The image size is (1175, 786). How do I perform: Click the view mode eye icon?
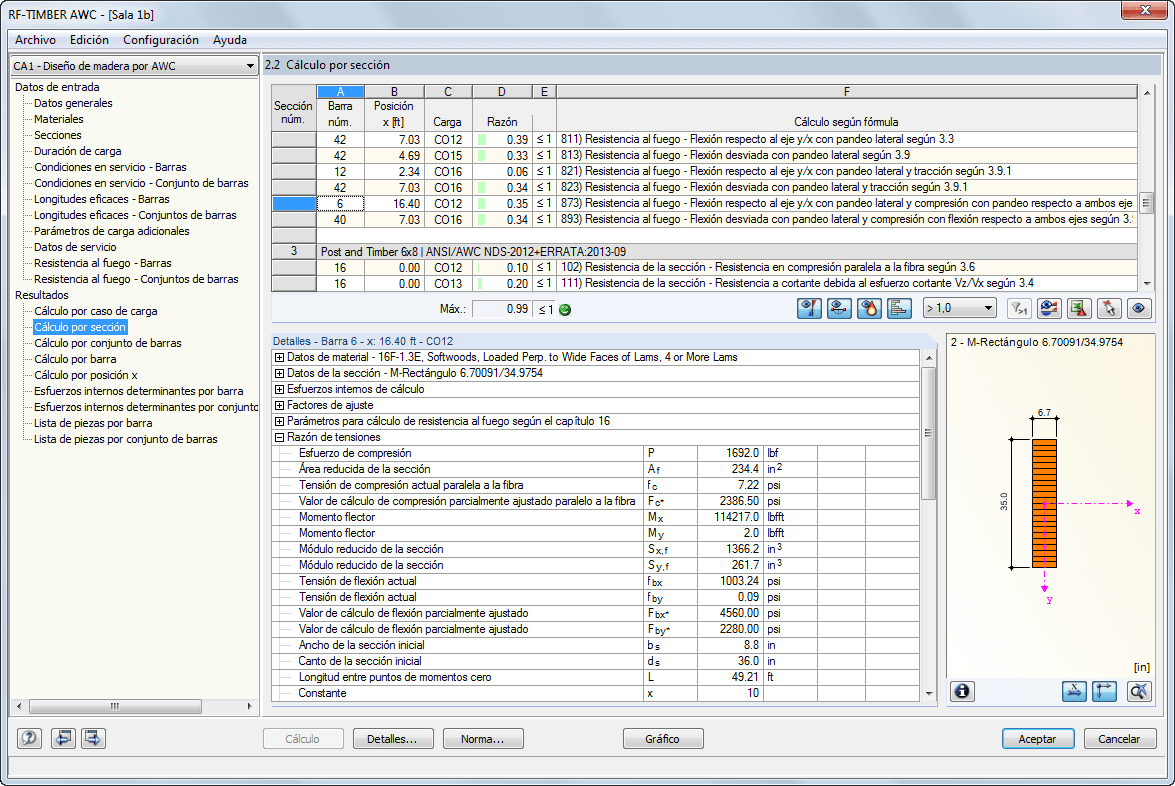click(1139, 309)
